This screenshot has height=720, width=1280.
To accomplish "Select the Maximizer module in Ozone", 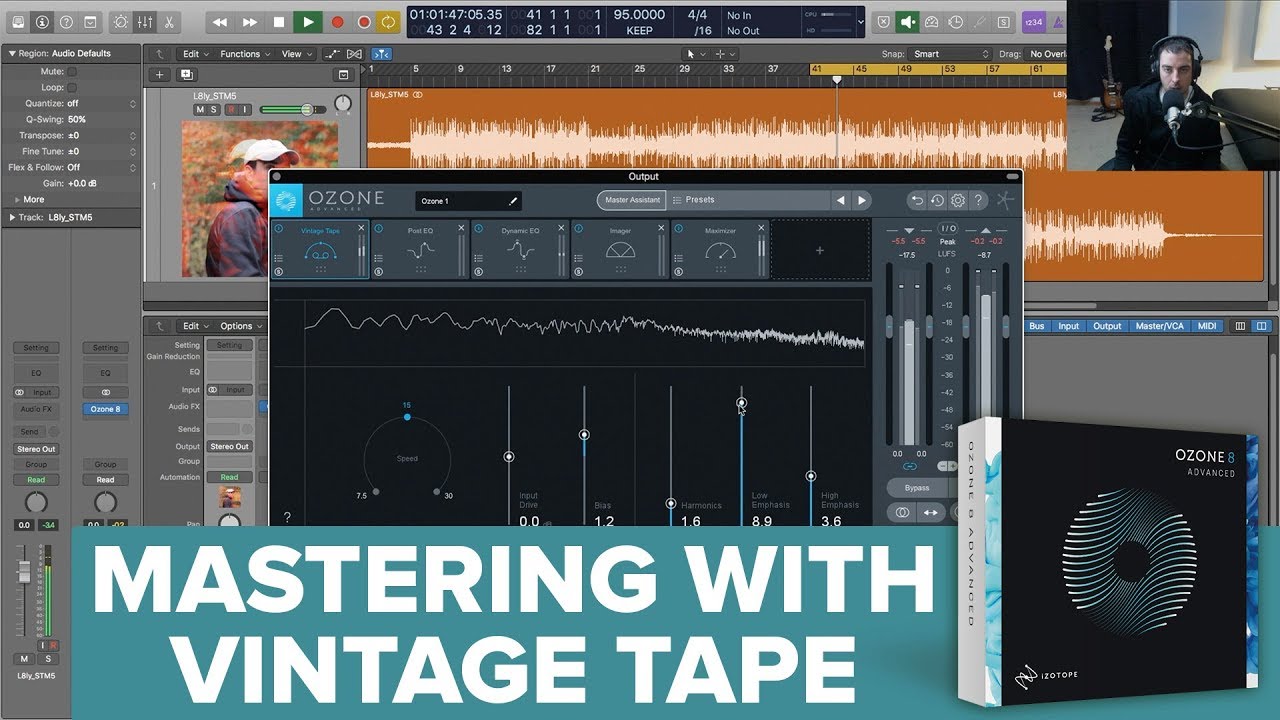I will pos(720,249).
